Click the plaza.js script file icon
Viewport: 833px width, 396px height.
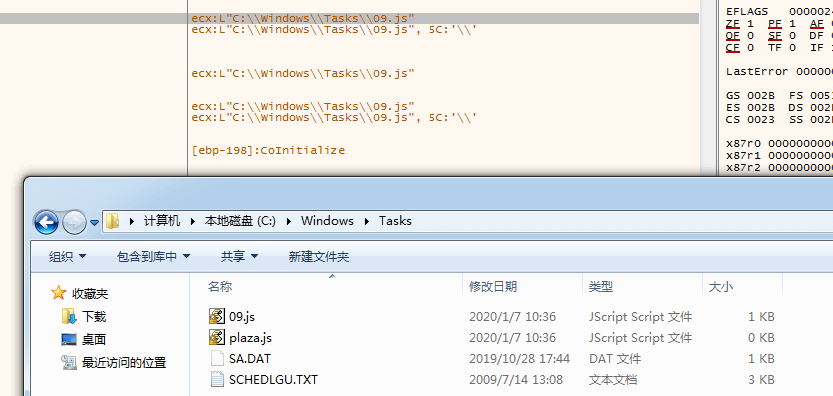point(217,338)
